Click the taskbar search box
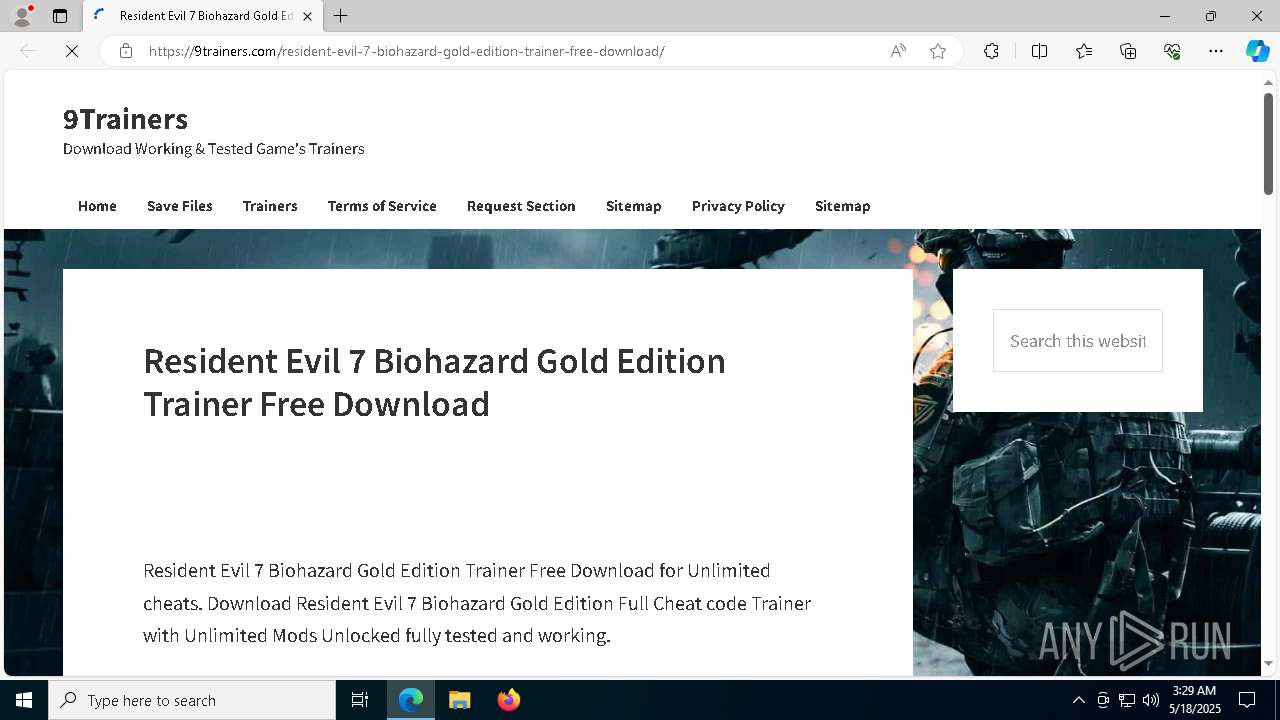The width and height of the screenshot is (1280, 720). 192,700
